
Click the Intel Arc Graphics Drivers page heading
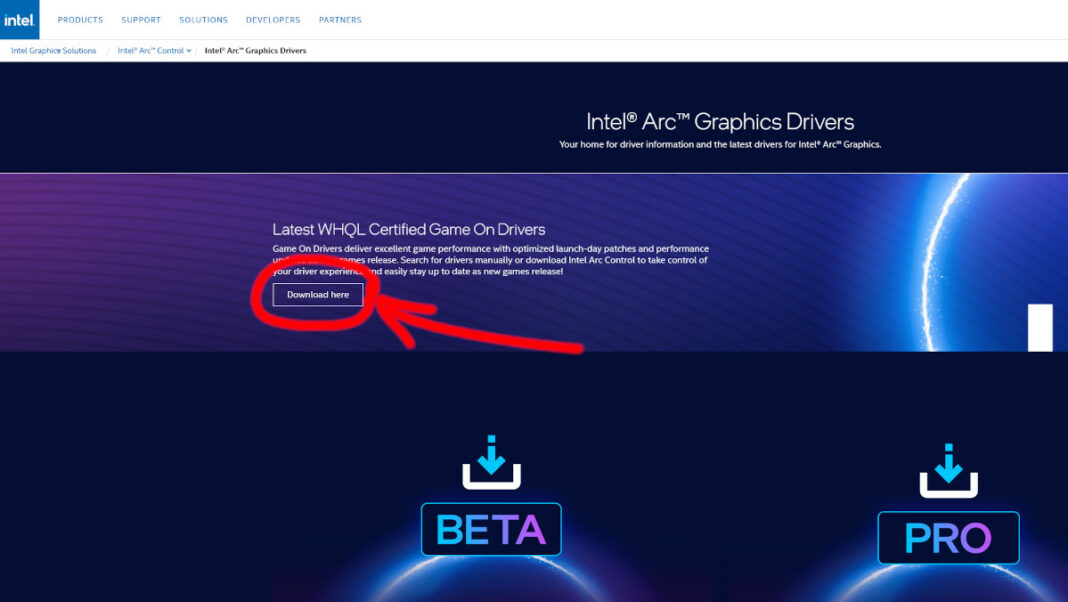tap(719, 121)
